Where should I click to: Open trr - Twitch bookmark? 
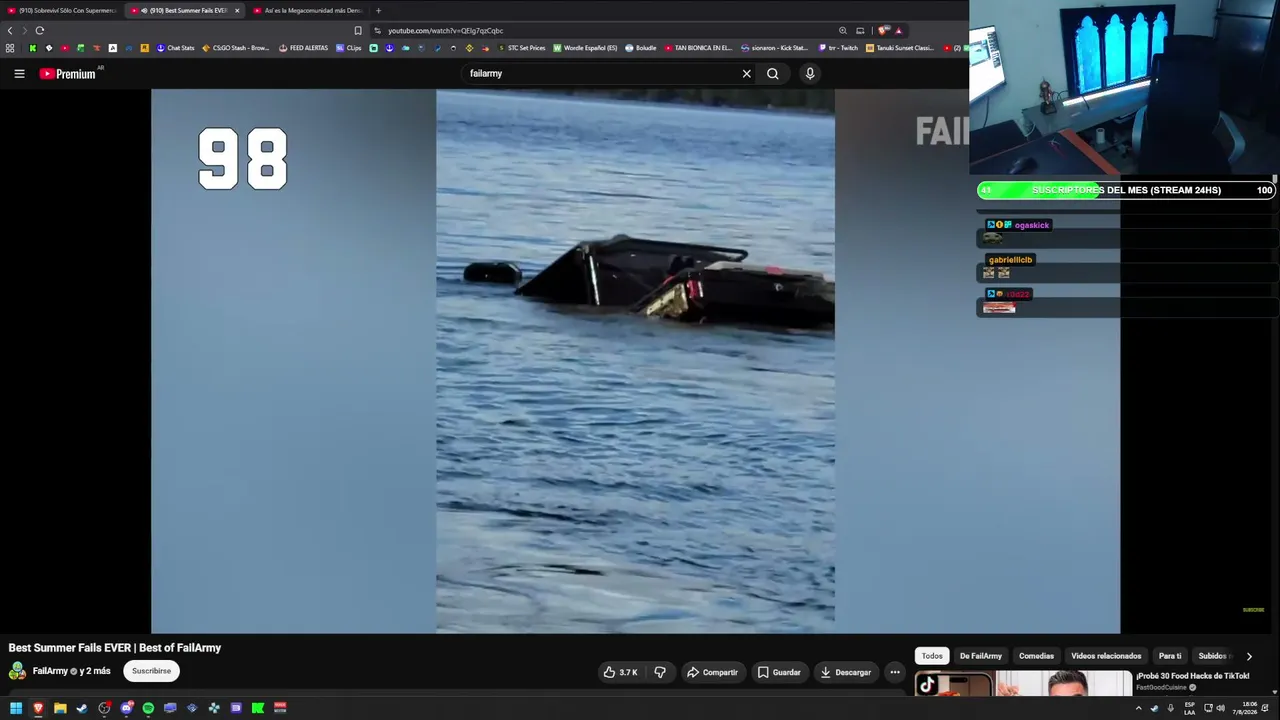[838, 48]
